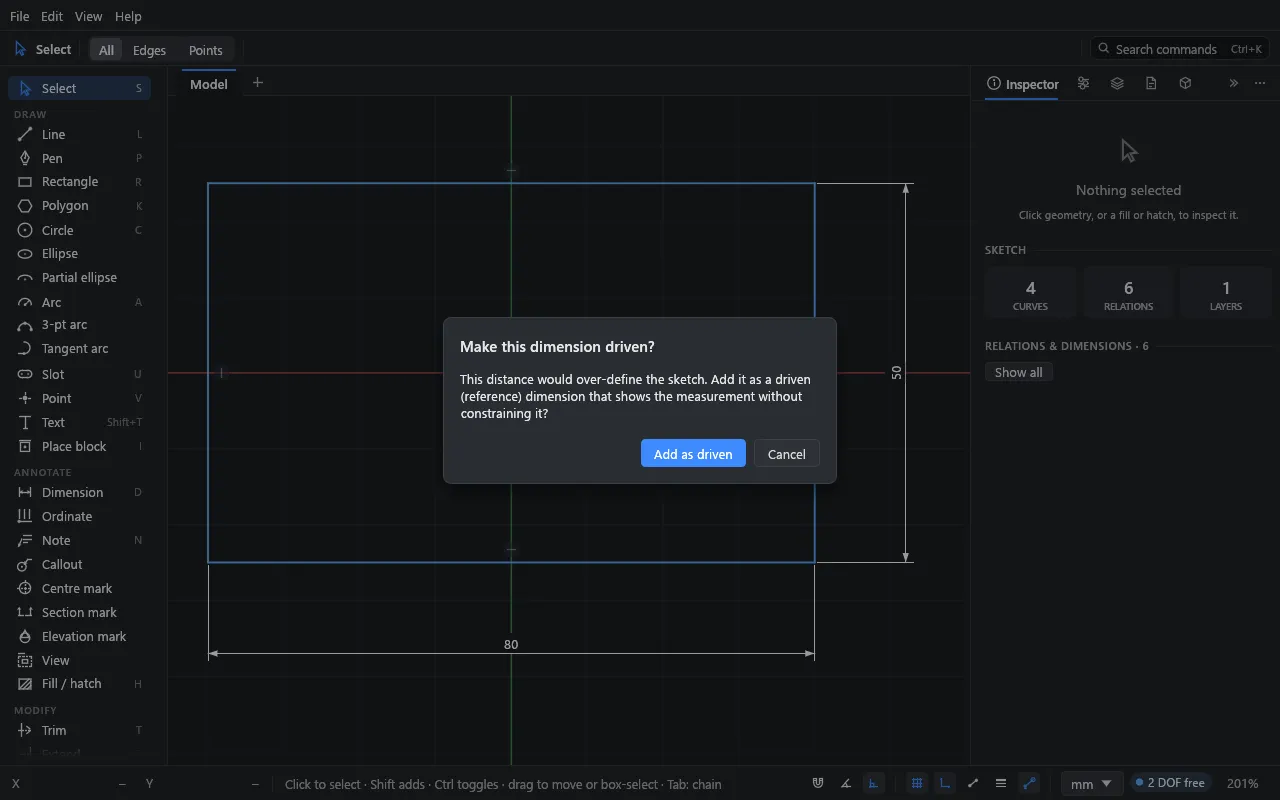Select the Trim tool
The width and height of the screenshot is (1280, 800).
(79, 730)
